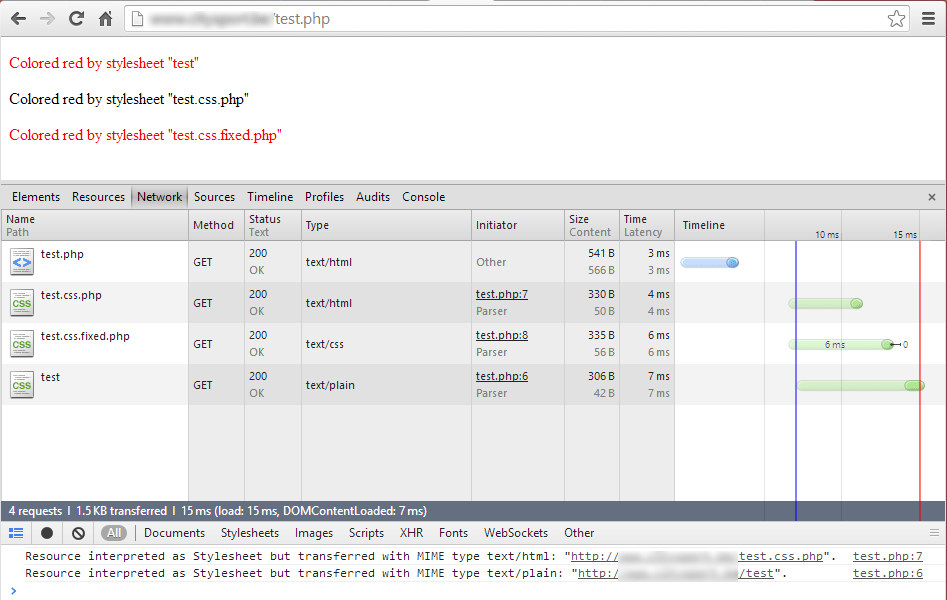This screenshot has height=600, width=947.
Task: Filter requests by Scripts
Action: [x=366, y=533]
